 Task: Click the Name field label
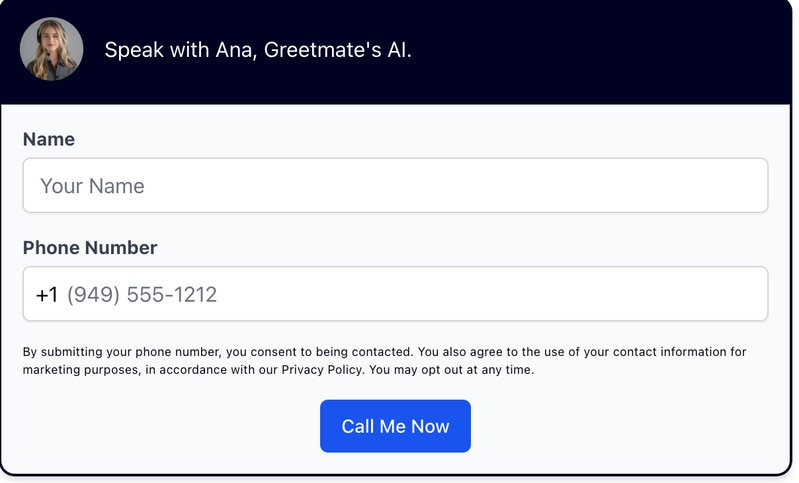coord(49,139)
